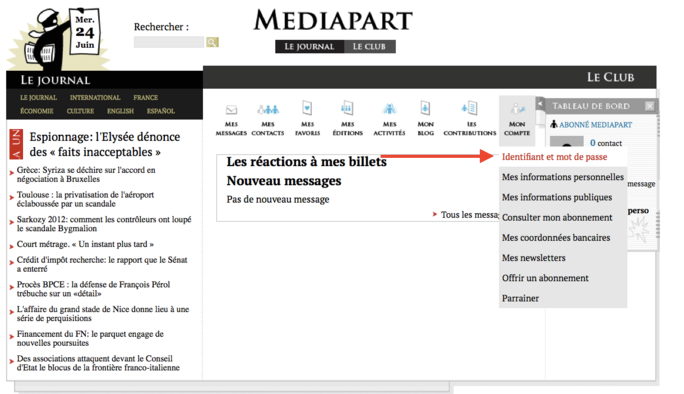Open the Mon Blog icon

point(425,108)
